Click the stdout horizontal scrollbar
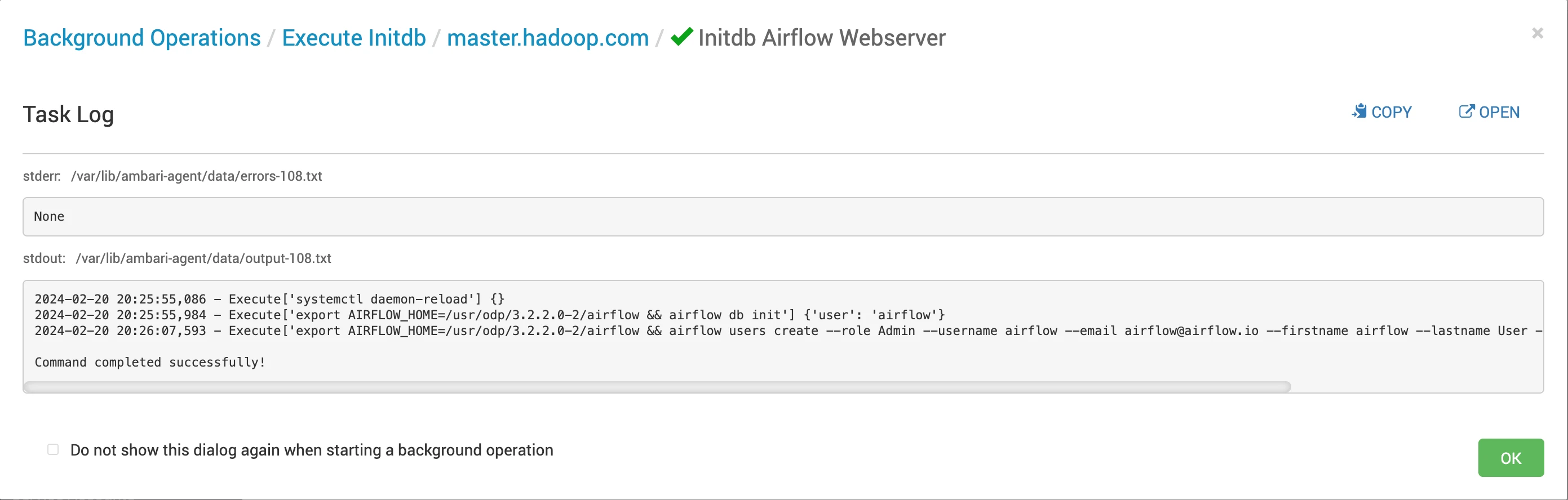 pyautogui.click(x=657, y=387)
